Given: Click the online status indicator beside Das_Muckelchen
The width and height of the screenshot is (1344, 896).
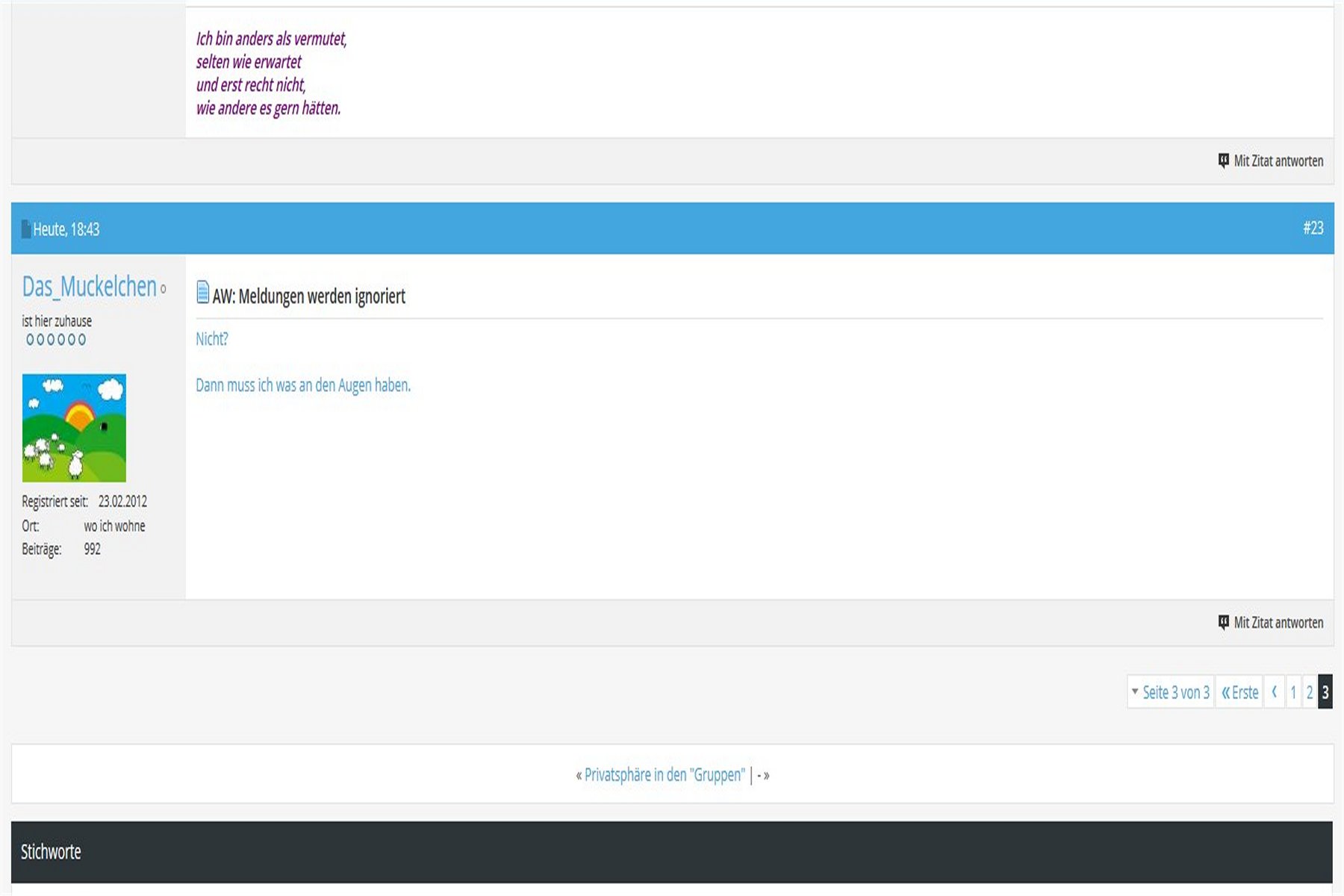Looking at the screenshot, I should (164, 289).
